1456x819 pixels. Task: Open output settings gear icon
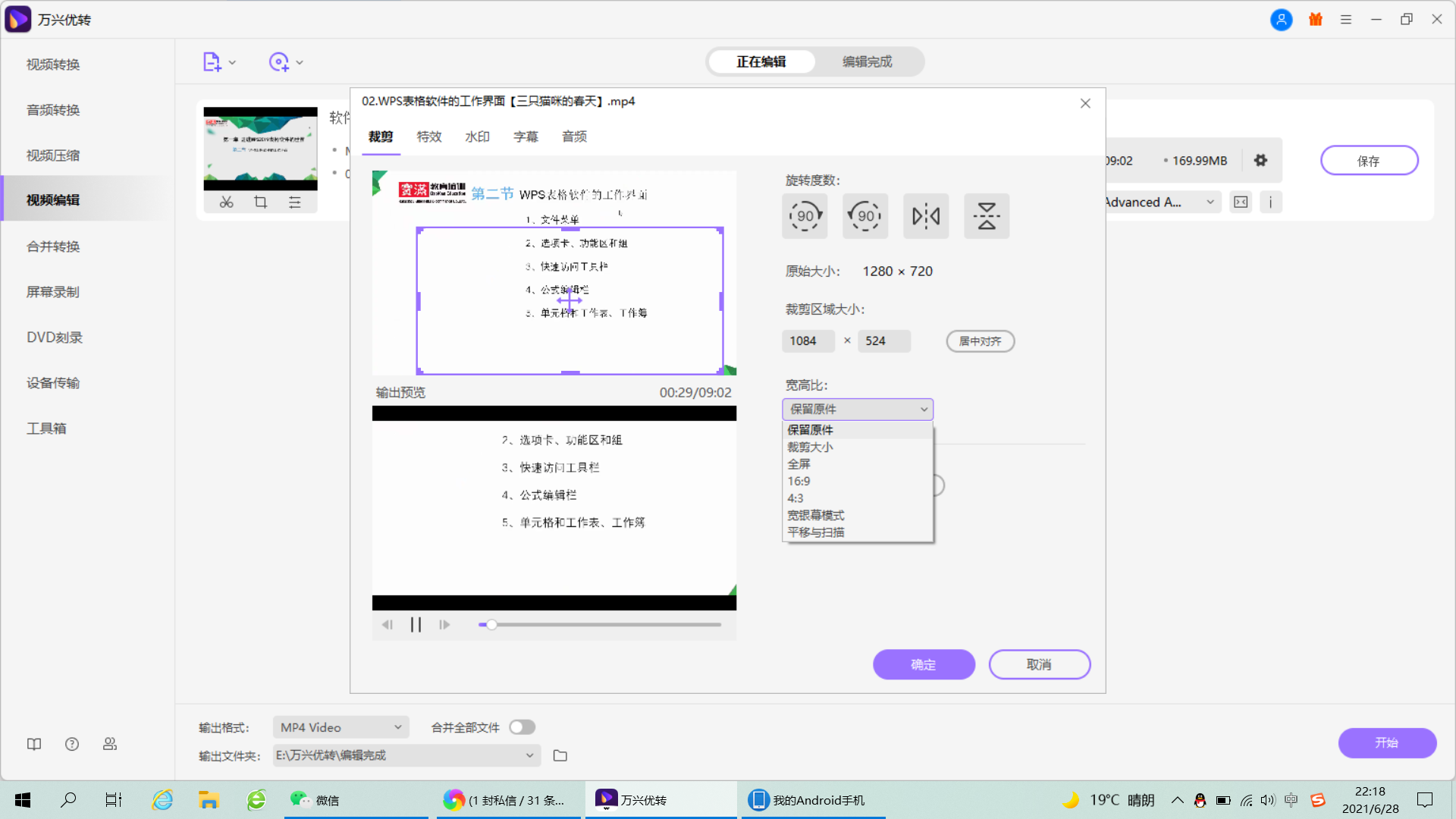click(1260, 160)
